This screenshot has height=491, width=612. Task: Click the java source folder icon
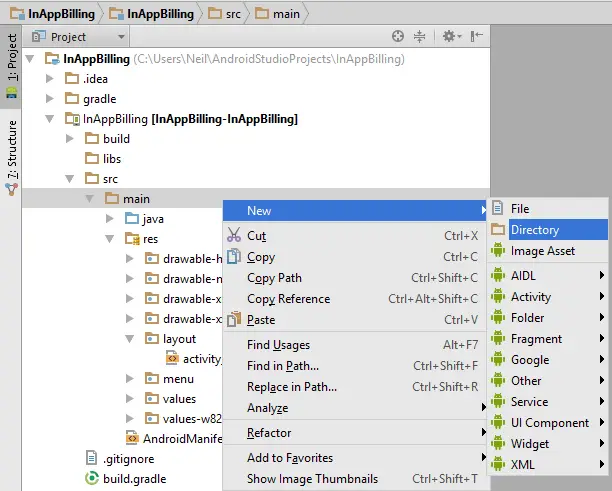132,219
